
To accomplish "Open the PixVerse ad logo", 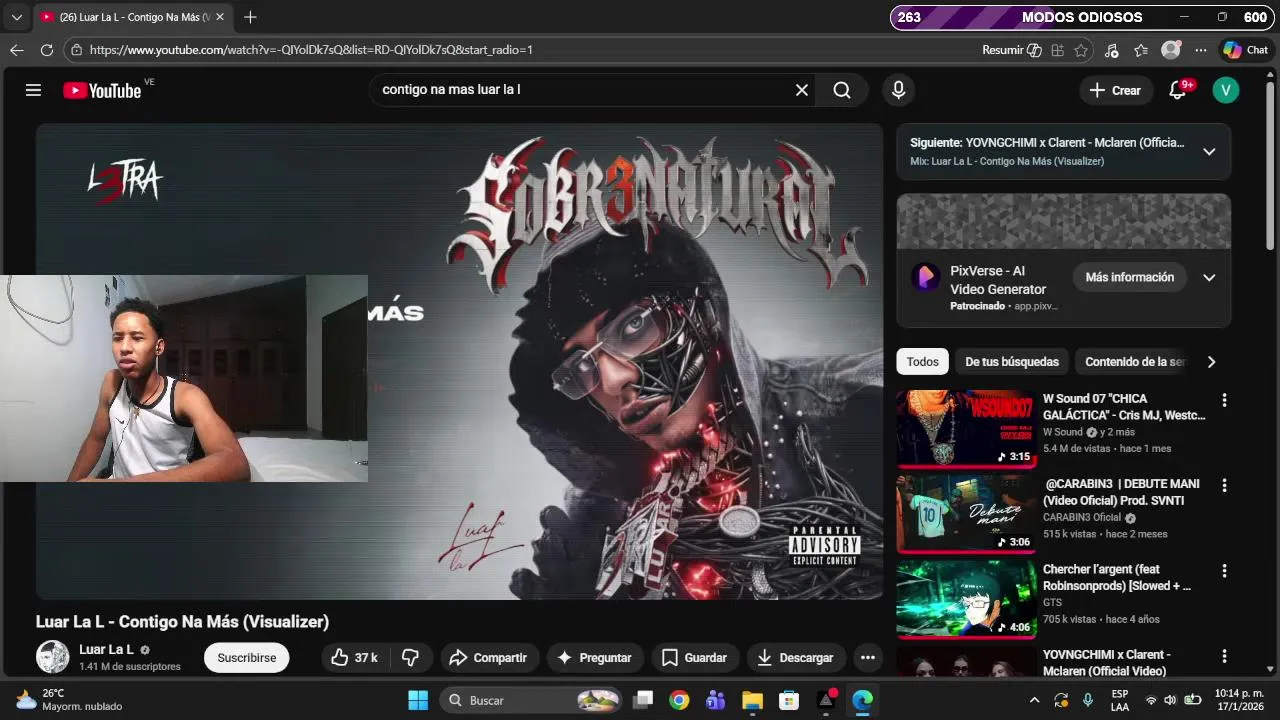I will (926, 277).
